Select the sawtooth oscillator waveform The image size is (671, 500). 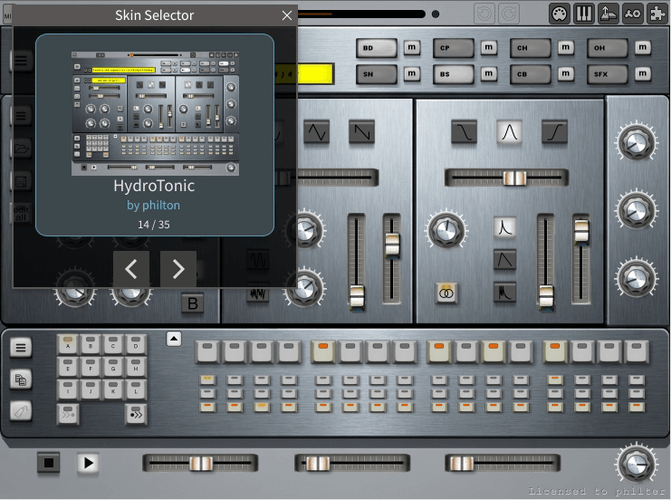click(x=362, y=132)
